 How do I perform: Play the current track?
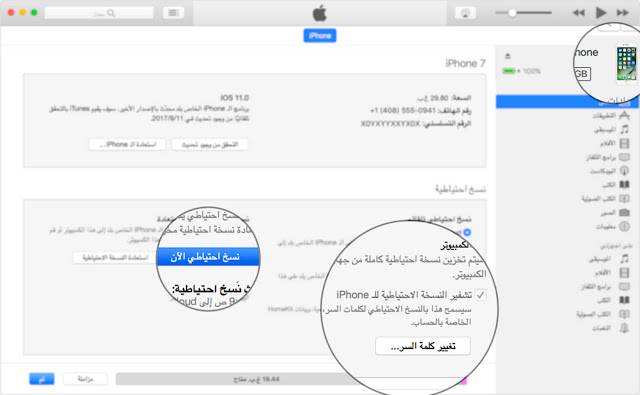point(601,13)
